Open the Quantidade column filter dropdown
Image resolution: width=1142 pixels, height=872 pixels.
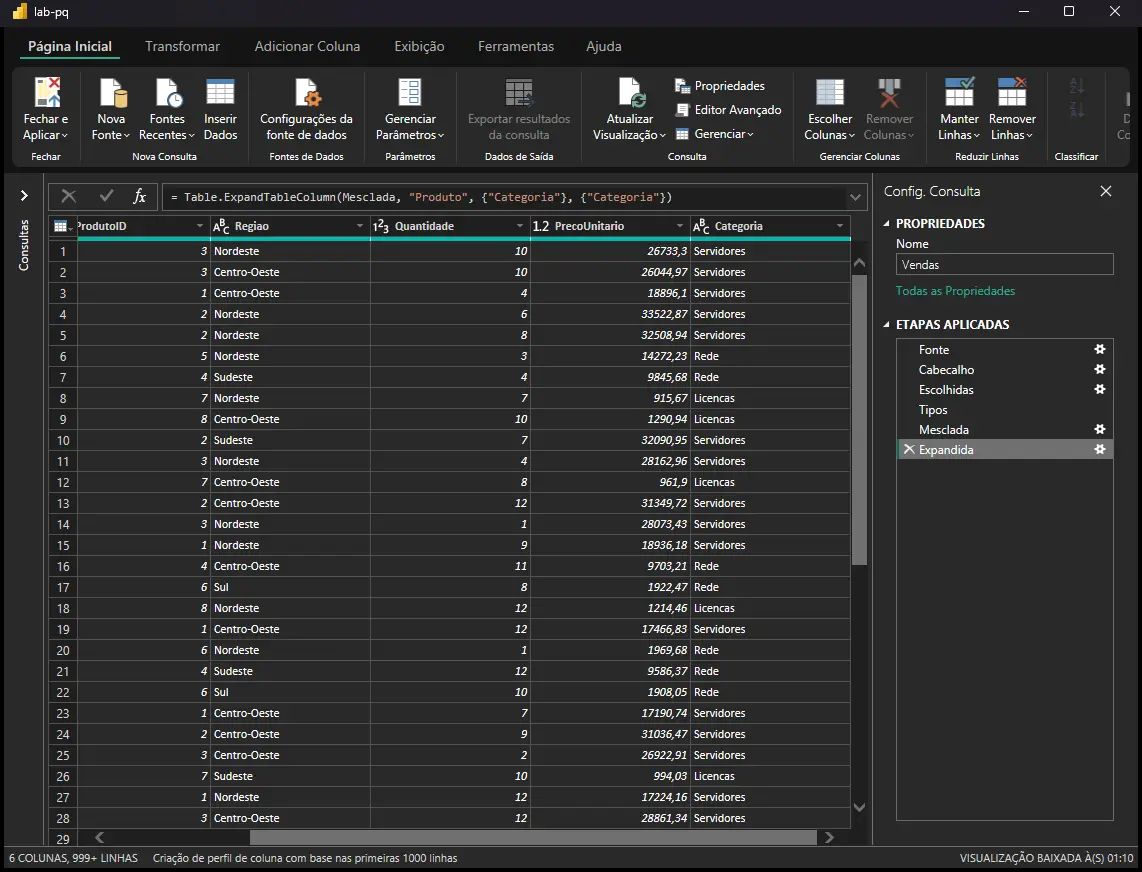520,227
